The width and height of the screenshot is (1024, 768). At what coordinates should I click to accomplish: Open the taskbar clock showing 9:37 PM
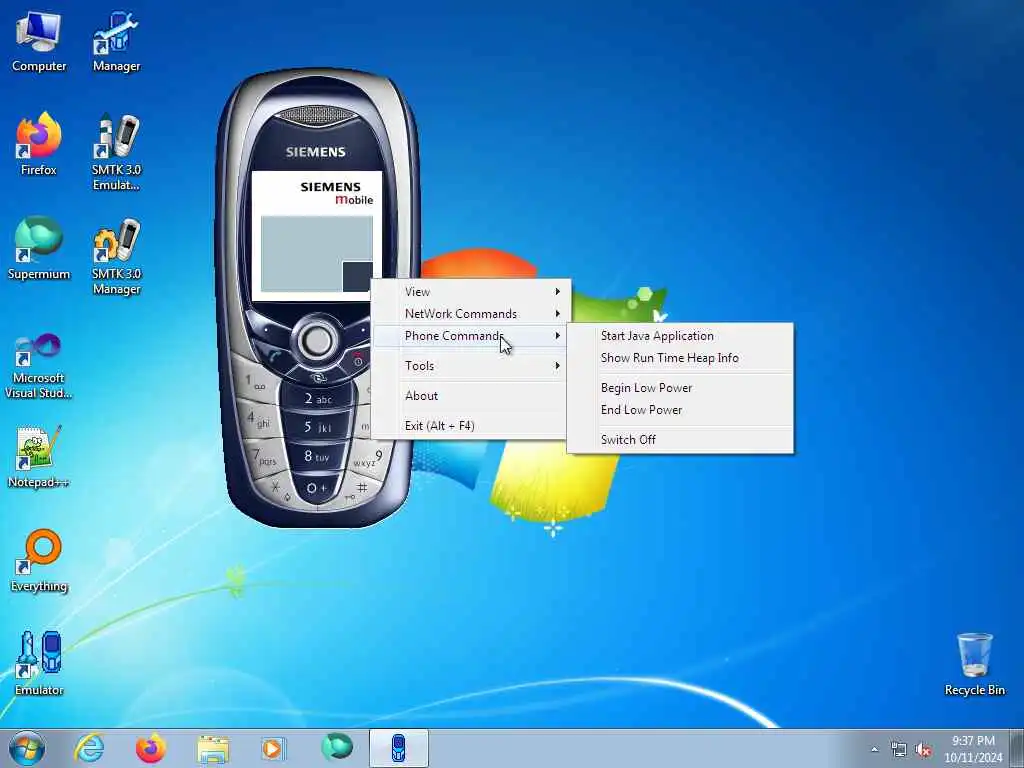point(973,748)
